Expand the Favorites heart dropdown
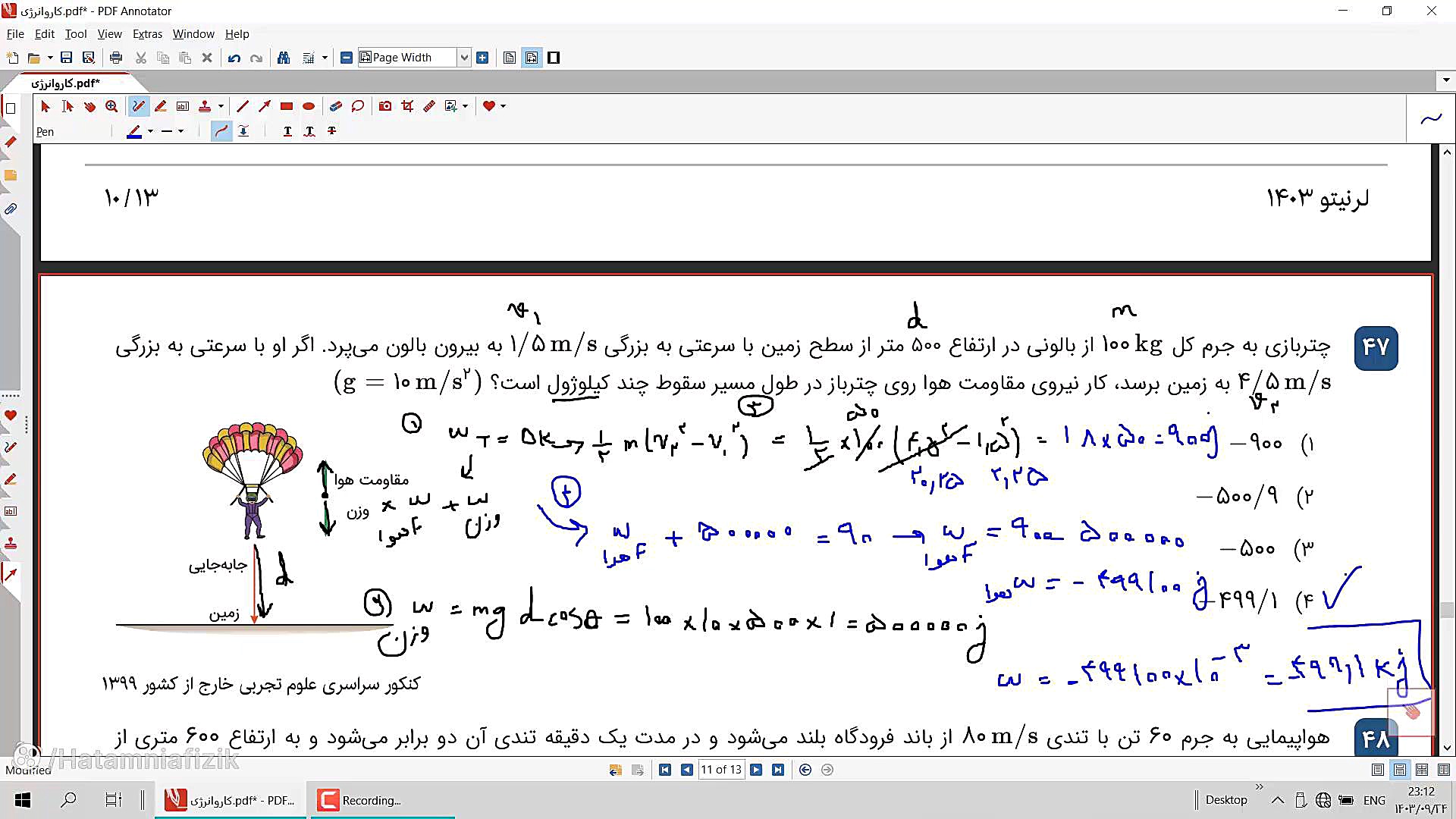Screen dimensions: 1456x819 click(x=503, y=106)
